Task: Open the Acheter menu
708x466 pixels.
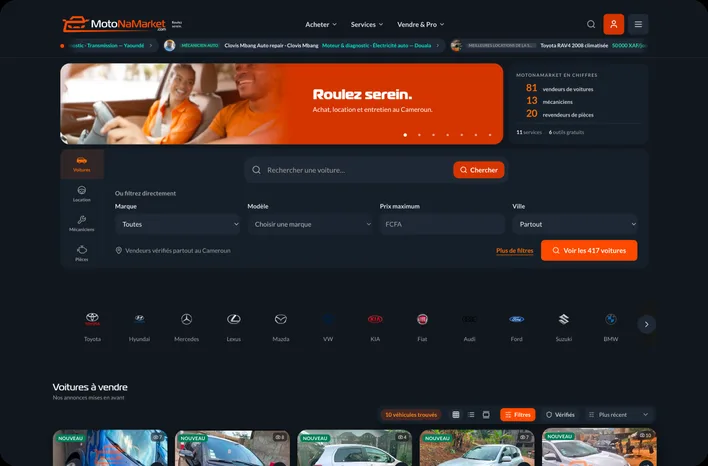Action: pyautogui.click(x=321, y=24)
